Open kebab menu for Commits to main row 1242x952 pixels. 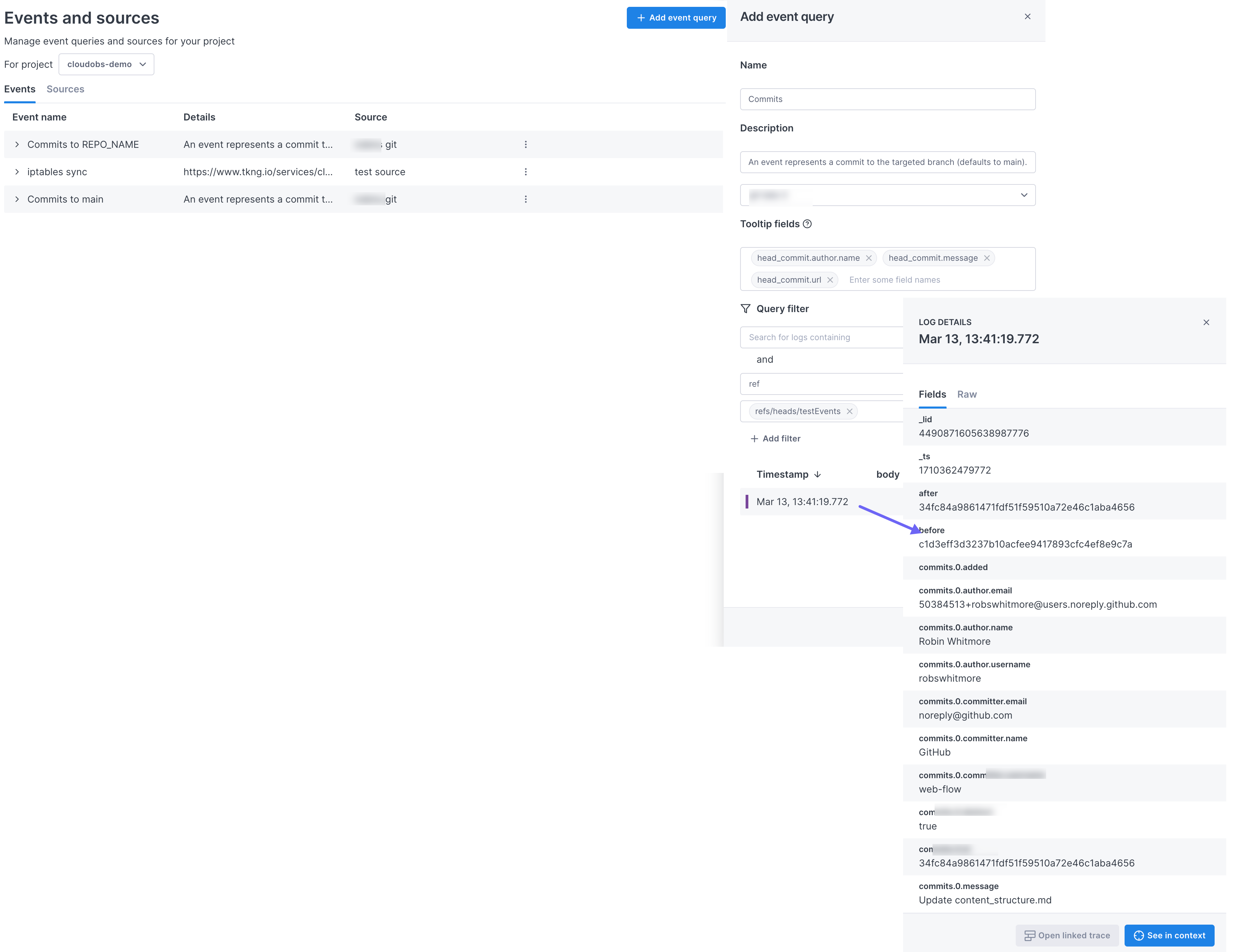point(525,199)
